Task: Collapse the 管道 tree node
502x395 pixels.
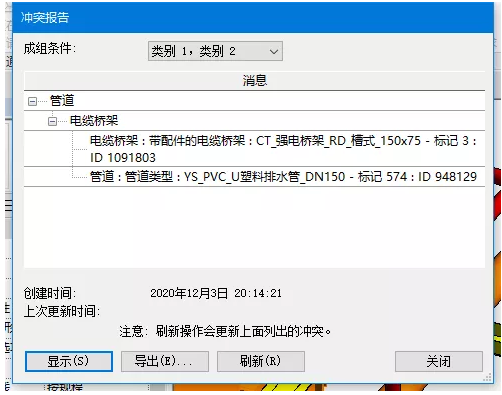Action: tap(32, 101)
